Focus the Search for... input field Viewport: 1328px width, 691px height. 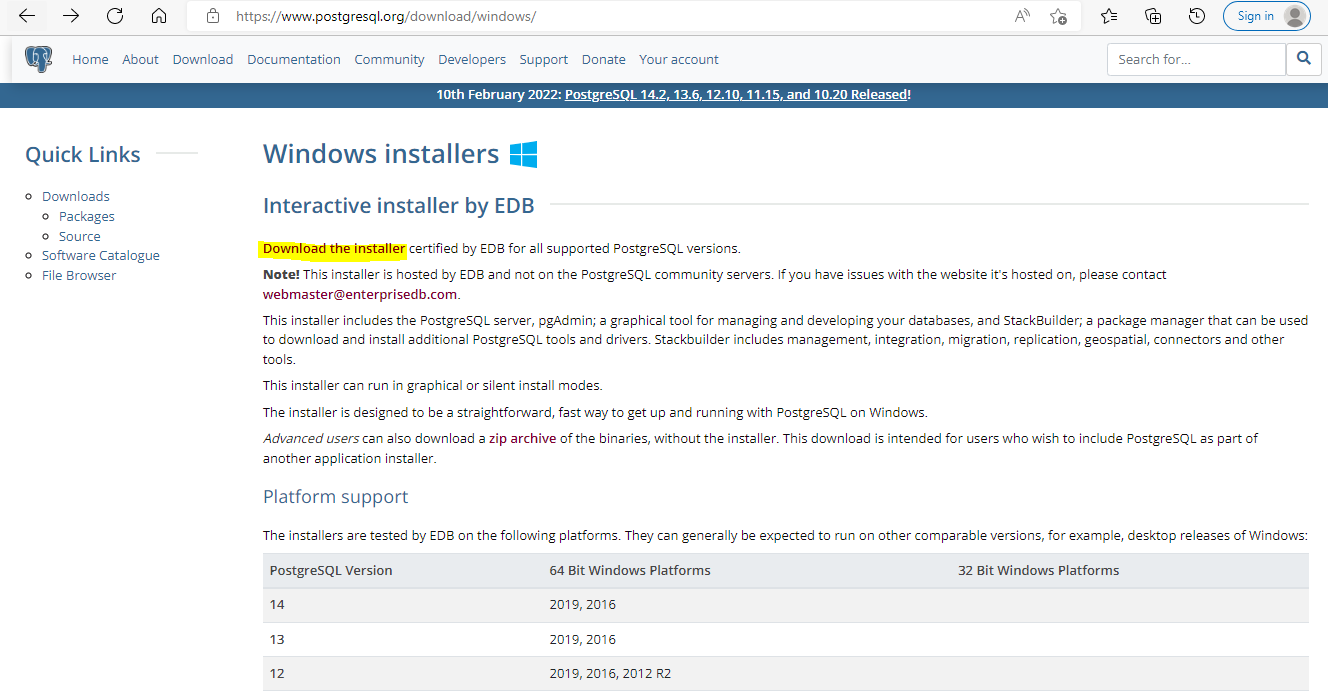(x=1195, y=59)
